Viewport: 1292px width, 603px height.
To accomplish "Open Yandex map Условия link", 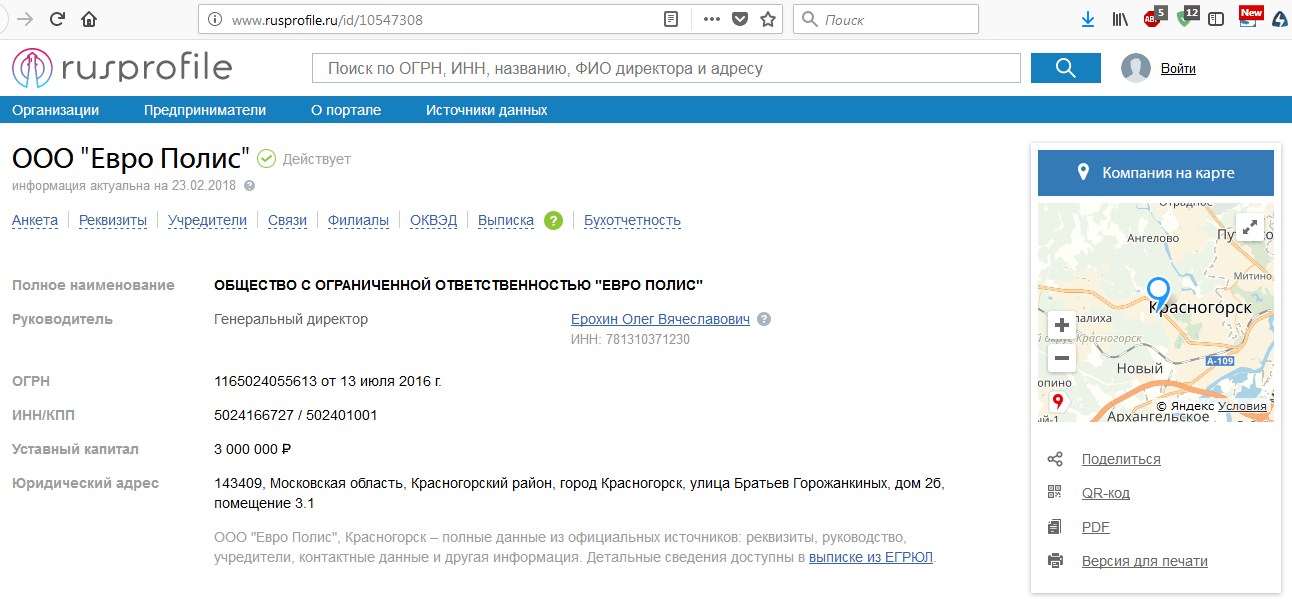I will 1243,406.
